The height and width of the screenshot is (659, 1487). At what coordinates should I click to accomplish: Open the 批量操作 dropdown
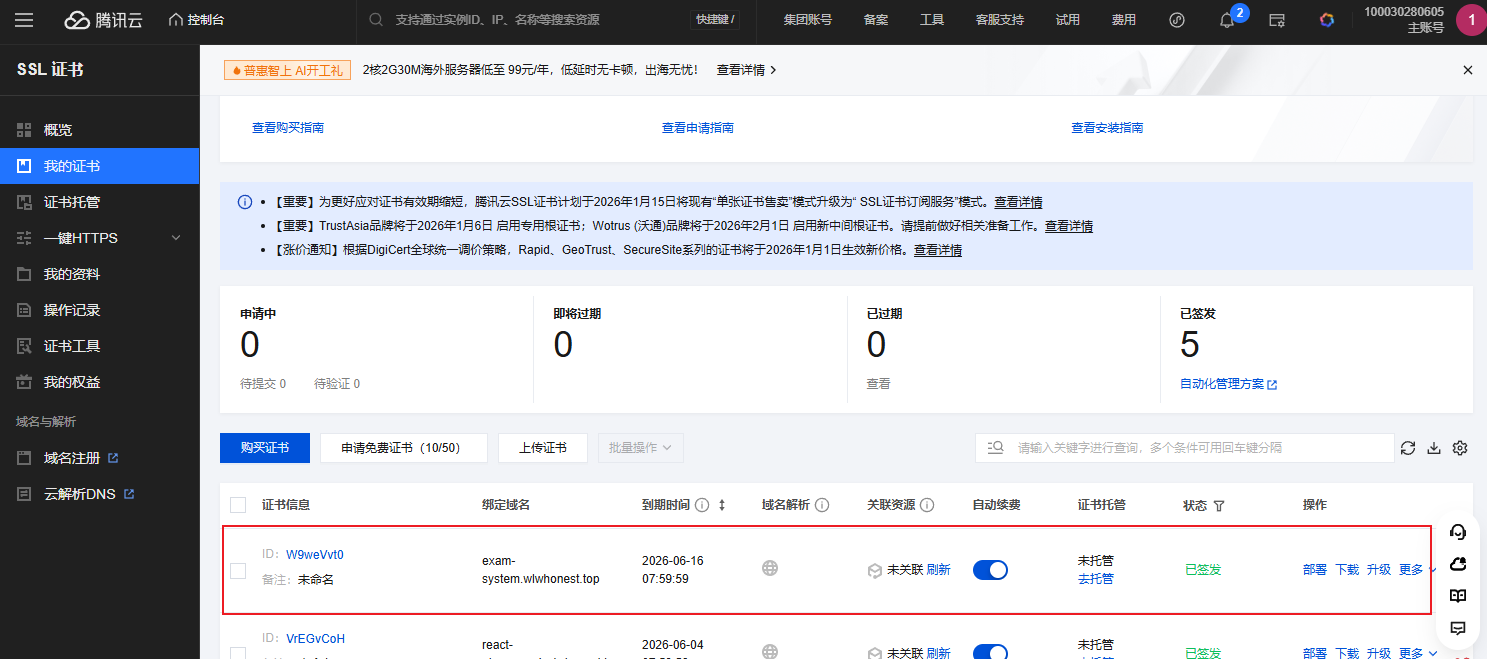(x=640, y=448)
